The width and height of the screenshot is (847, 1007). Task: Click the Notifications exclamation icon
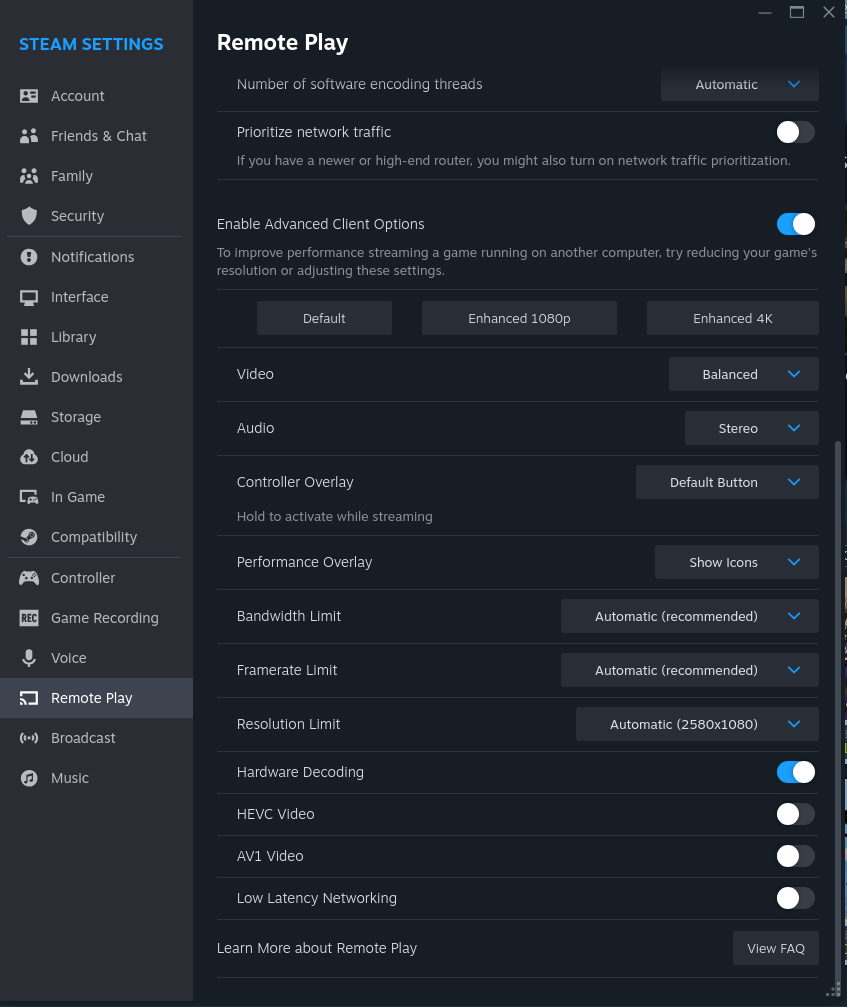point(29,257)
